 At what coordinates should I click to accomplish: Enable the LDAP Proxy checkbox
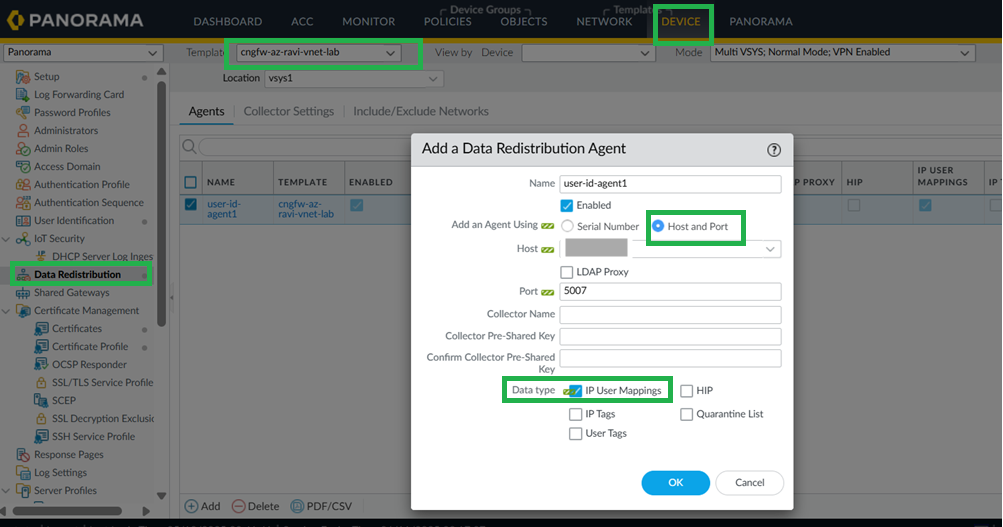567,272
